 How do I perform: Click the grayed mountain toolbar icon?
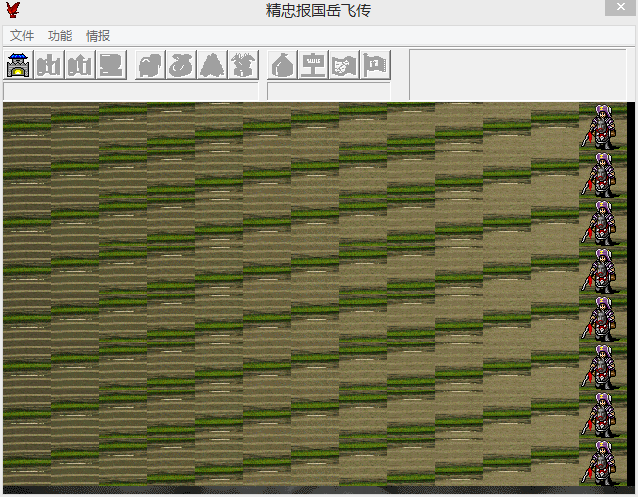[212, 65]
